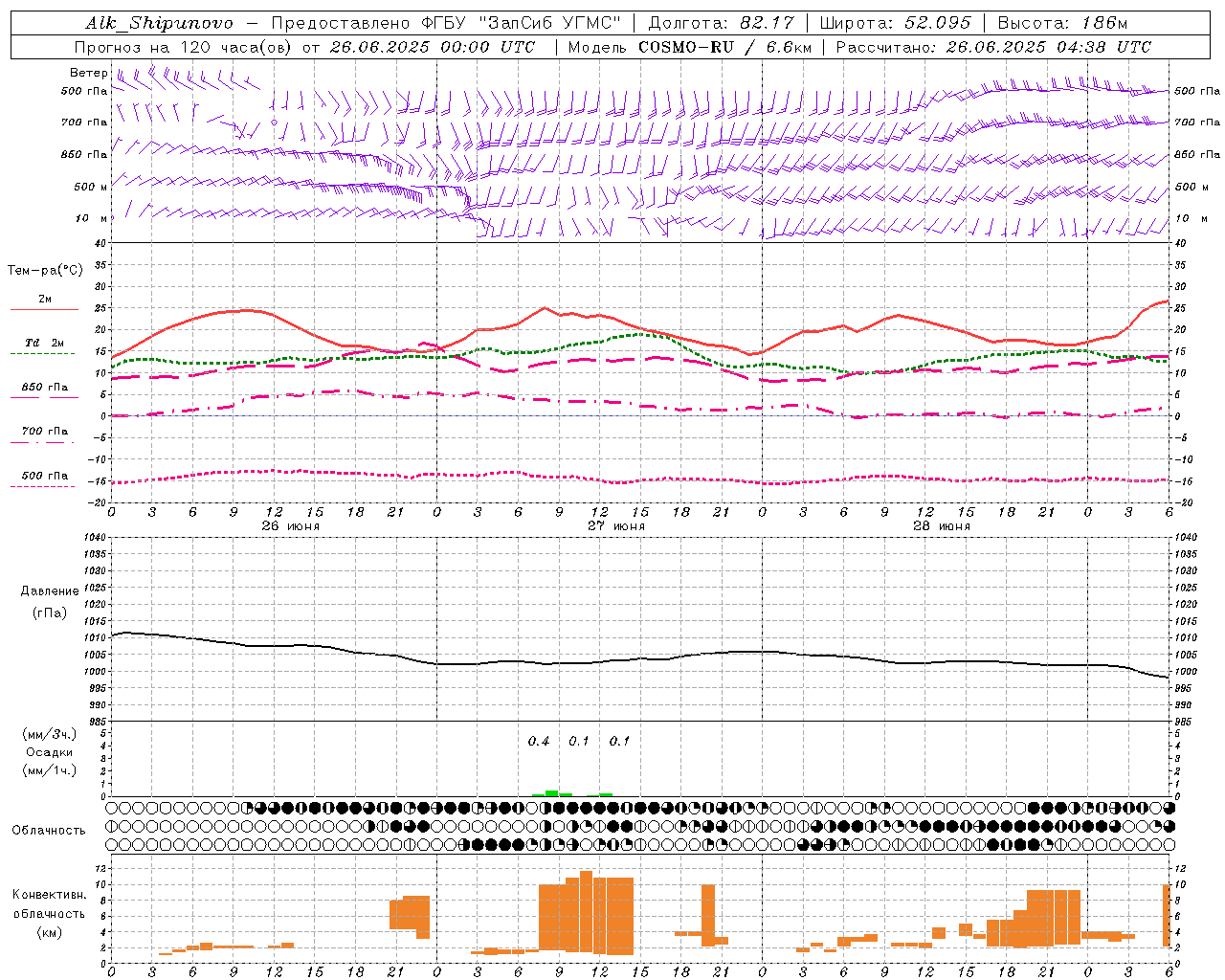Click the Давление panel label
The image size is (1225, 980).
pyautogui.click(x=50, y=591)
